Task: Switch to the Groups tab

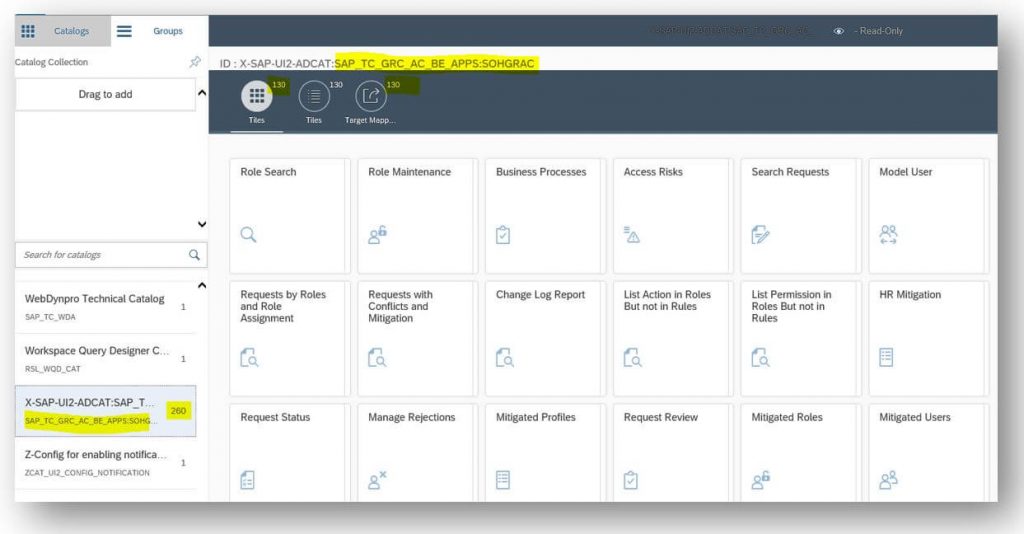Action: point(168,31)
